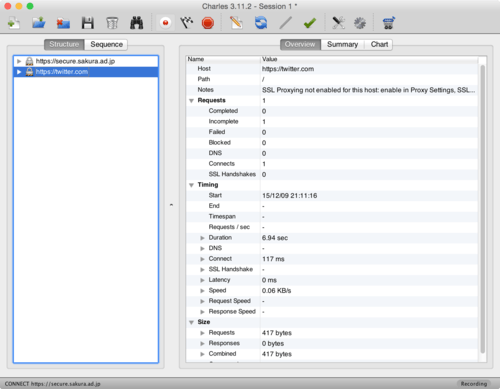Image resolution: width=500 pixels, height=389 pixels.
Task: Collapse the Requests section triangle
Action: tap(191, 101)
